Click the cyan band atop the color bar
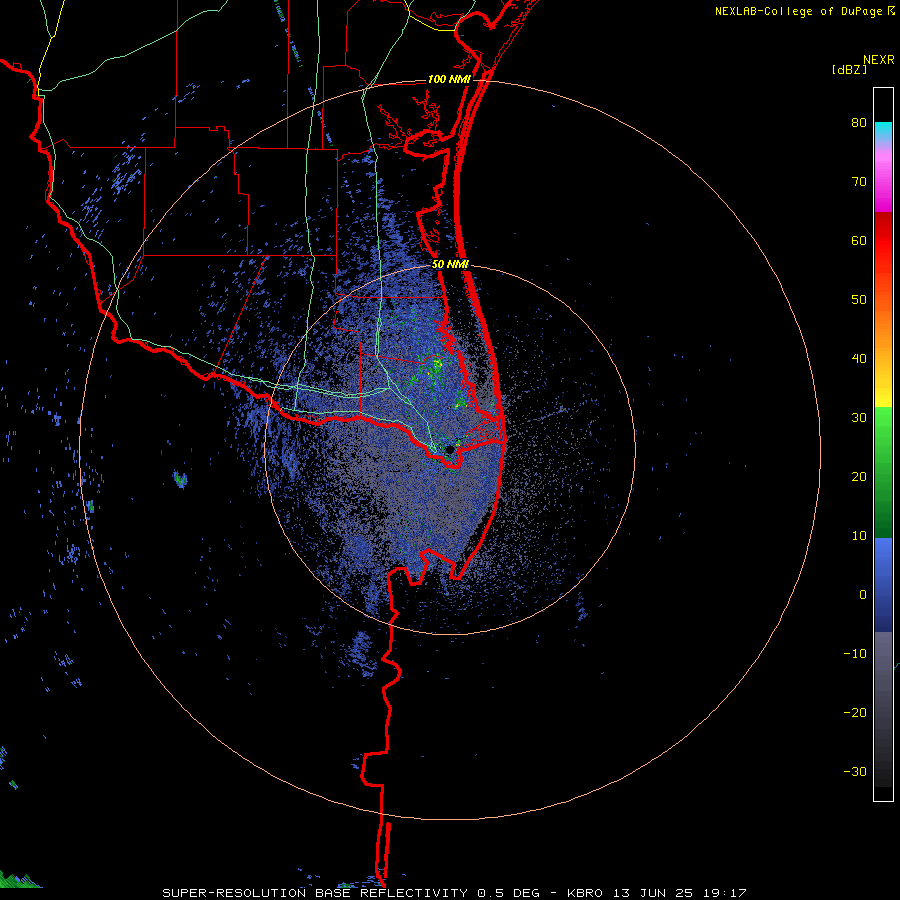The image size is (900, 900). [x=883, y=131]
